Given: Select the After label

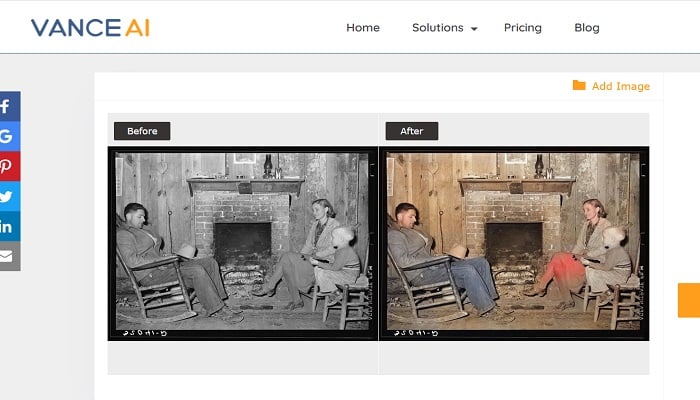Looking at the screenshot, I should [412, 131].
